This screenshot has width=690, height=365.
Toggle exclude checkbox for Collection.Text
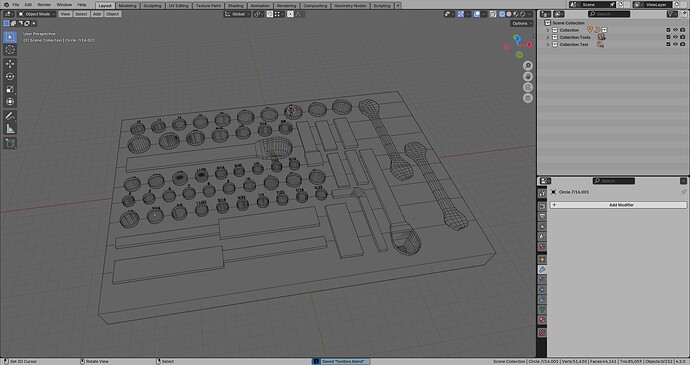coord(668,44)
